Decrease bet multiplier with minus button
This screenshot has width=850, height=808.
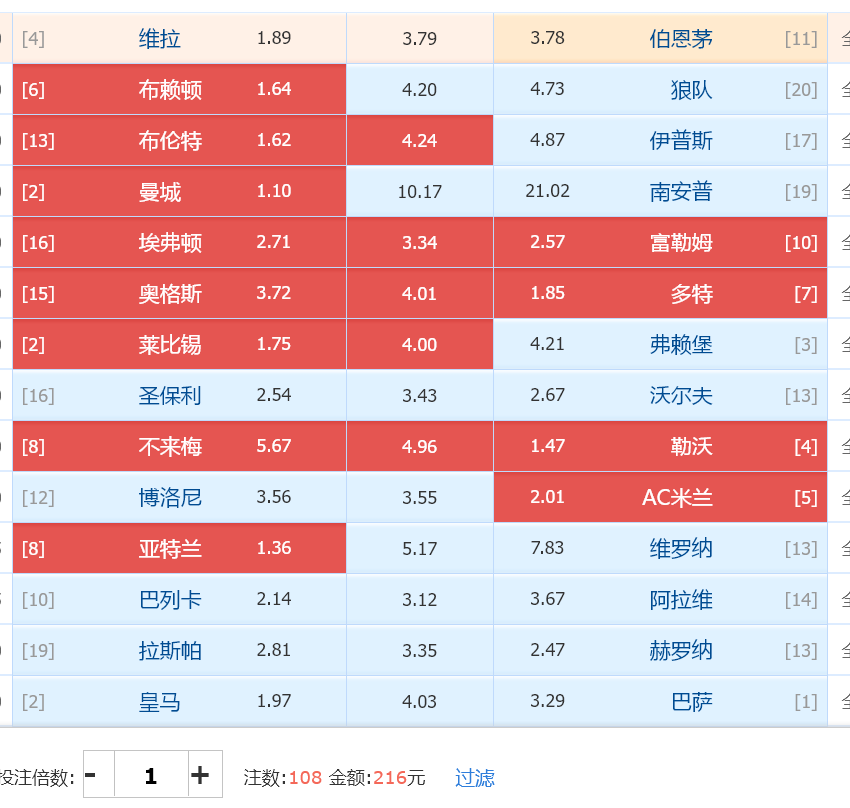point(99,774)
